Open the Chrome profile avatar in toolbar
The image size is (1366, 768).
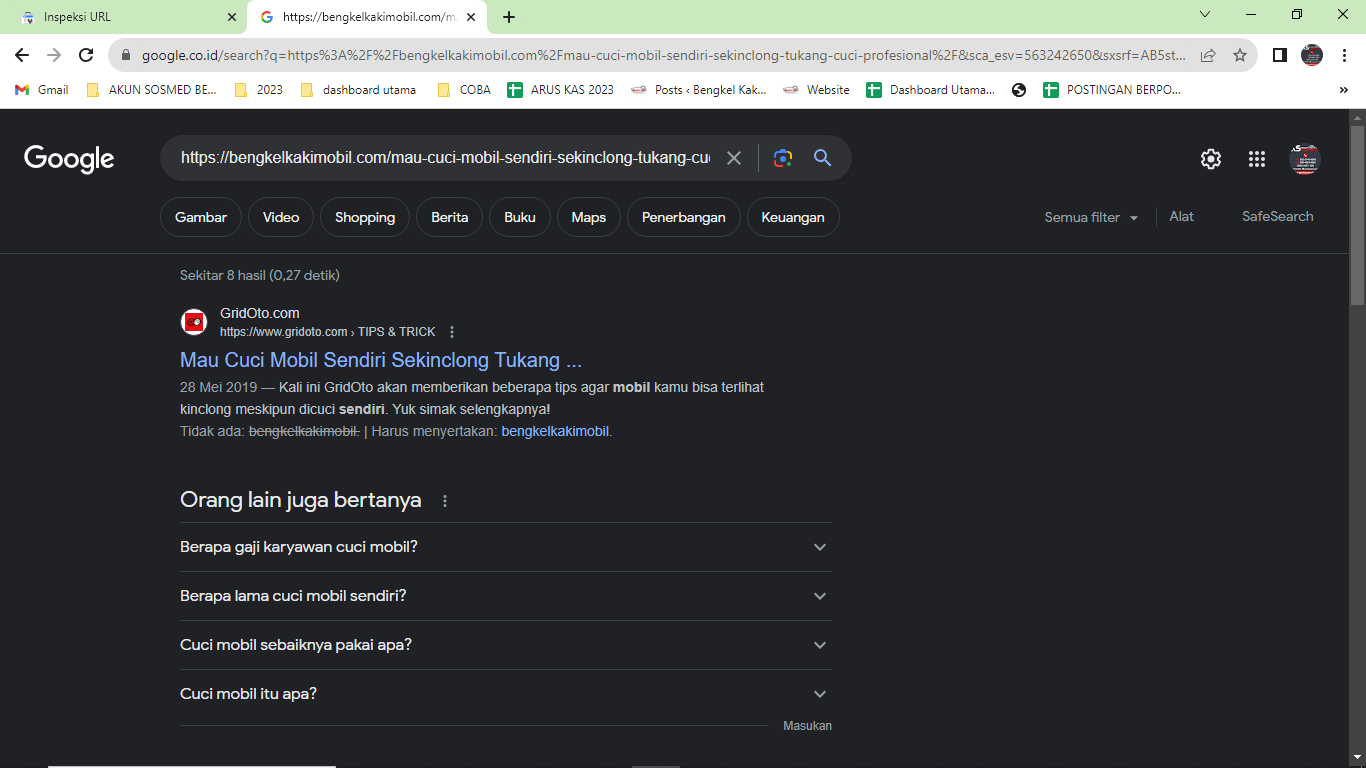tap(1312, 56)
